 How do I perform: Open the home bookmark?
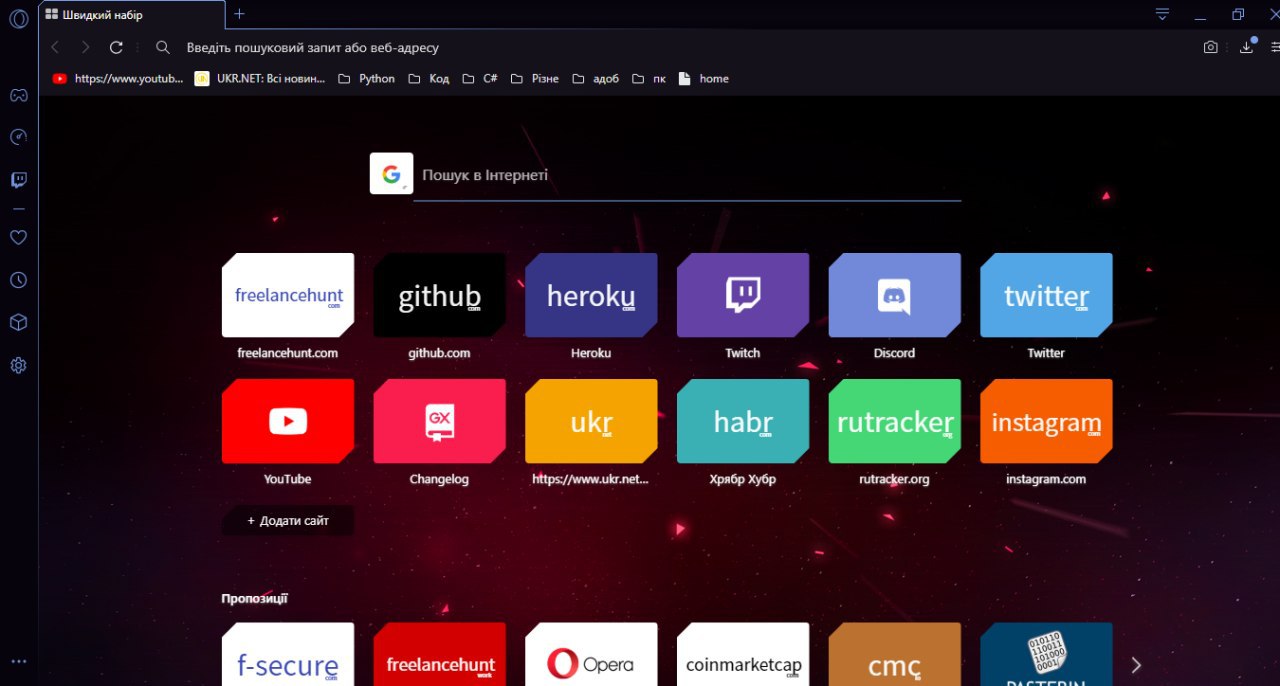click(x=704, y=79)
